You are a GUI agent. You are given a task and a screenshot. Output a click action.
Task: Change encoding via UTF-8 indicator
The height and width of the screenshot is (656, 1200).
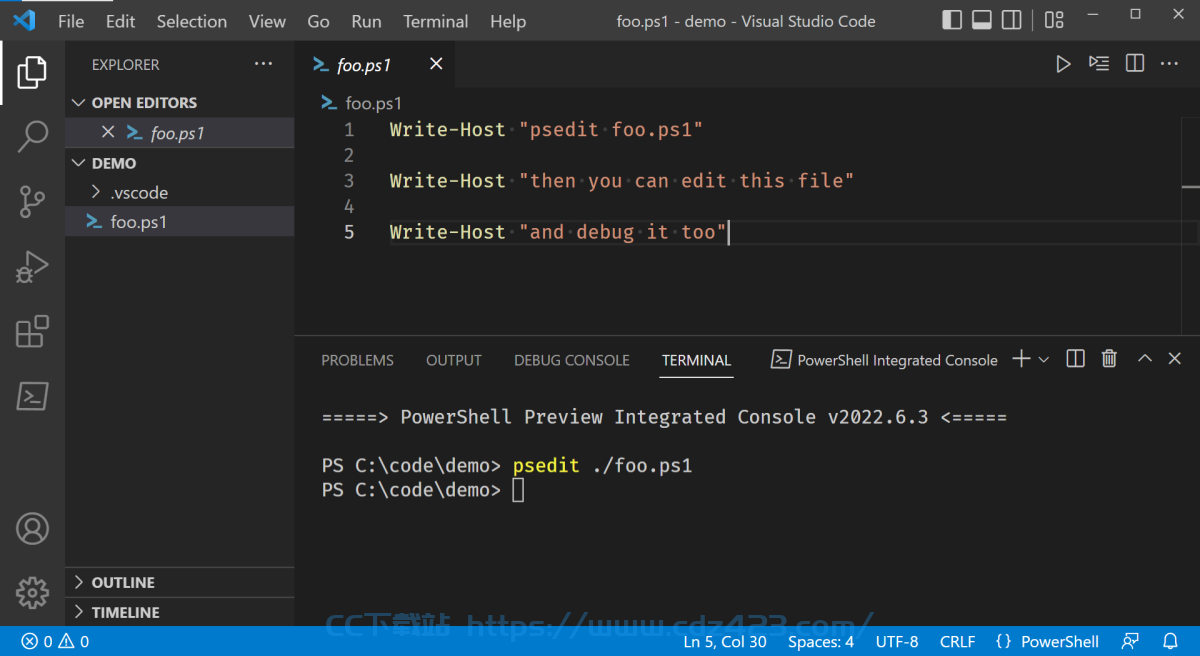pyautogui.click(x=897, y=642)
